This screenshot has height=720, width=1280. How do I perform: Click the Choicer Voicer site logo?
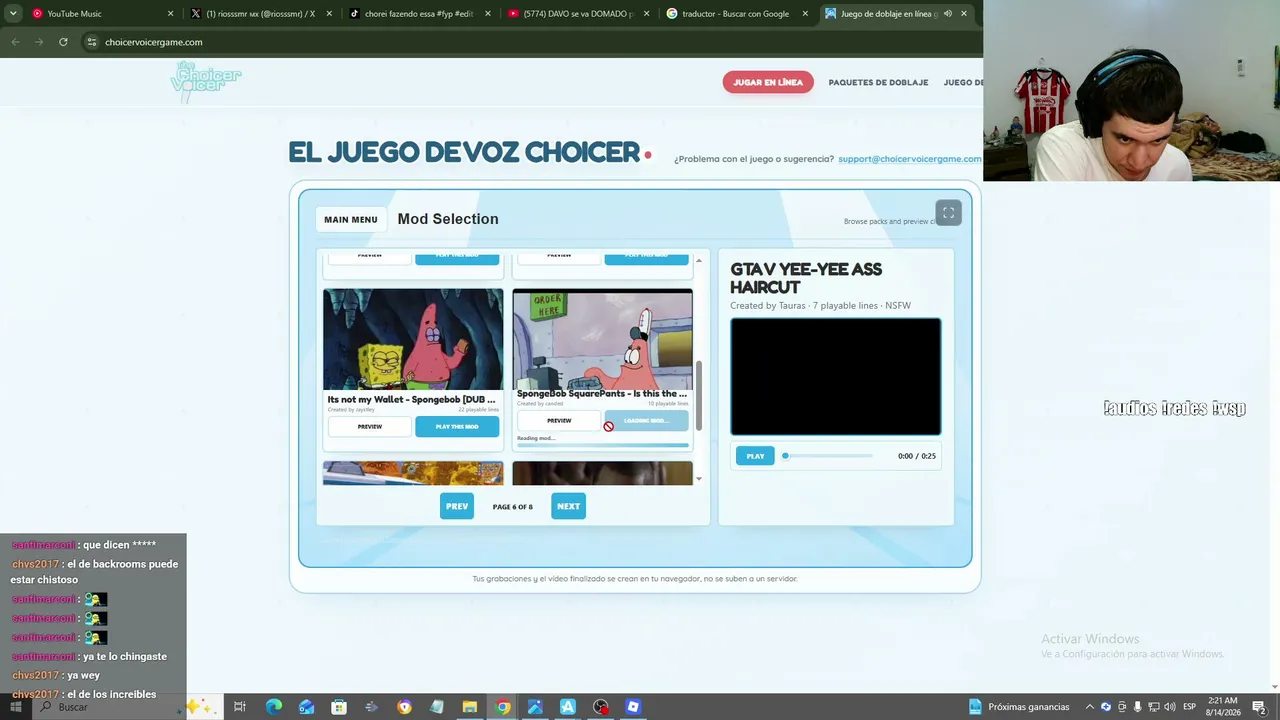(206, 83)
